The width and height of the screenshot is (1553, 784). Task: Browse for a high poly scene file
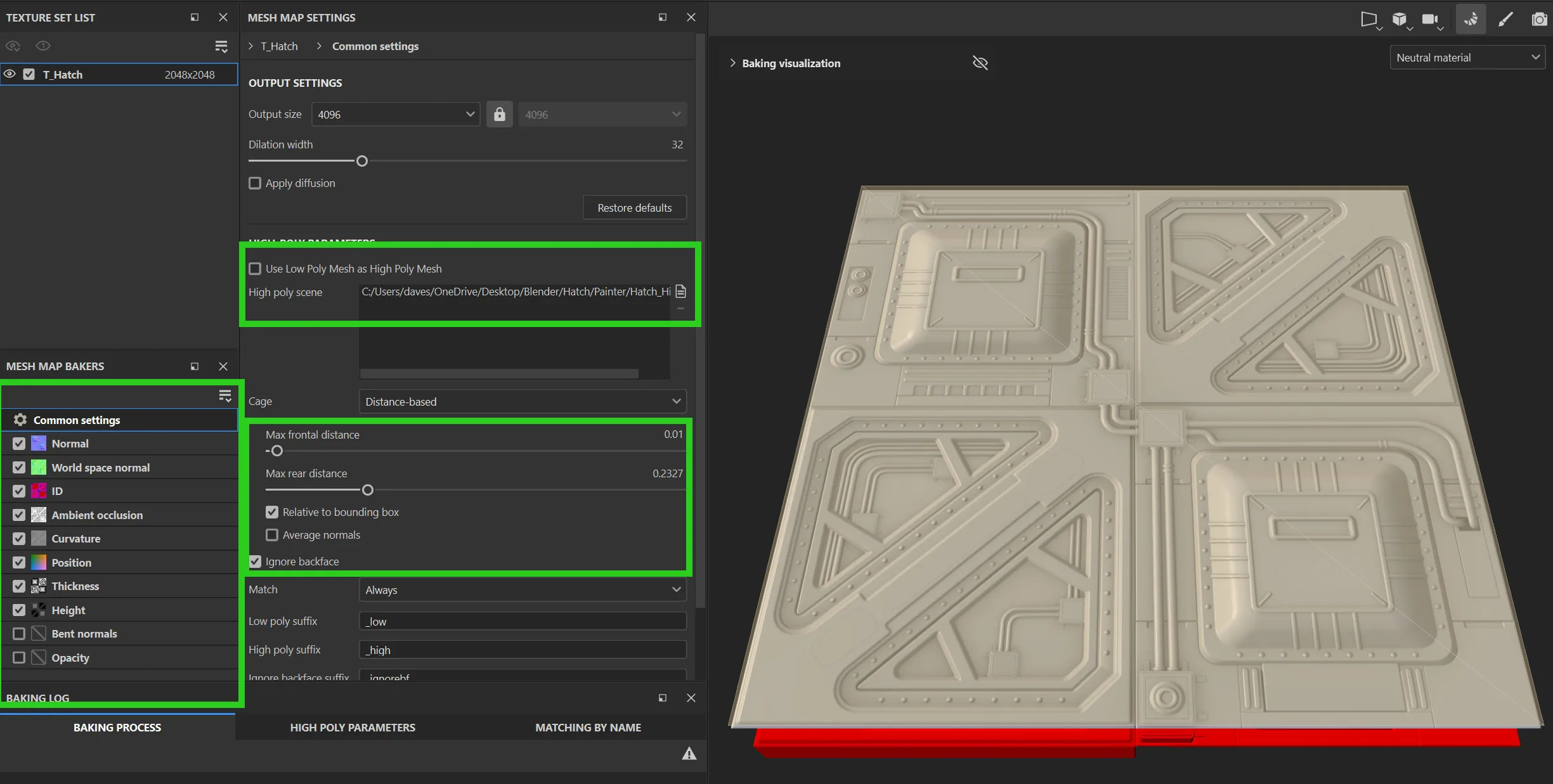tap(681, 292)
